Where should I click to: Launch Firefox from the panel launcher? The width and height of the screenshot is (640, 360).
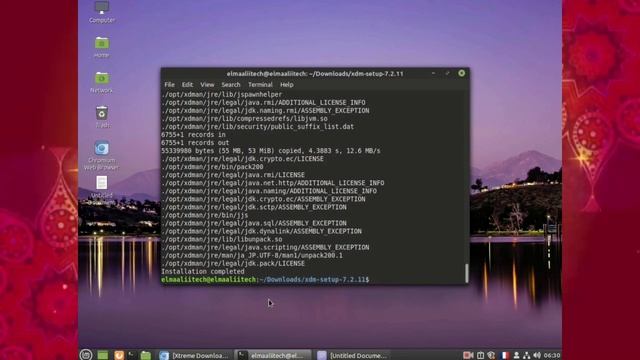tap(119, 355)
